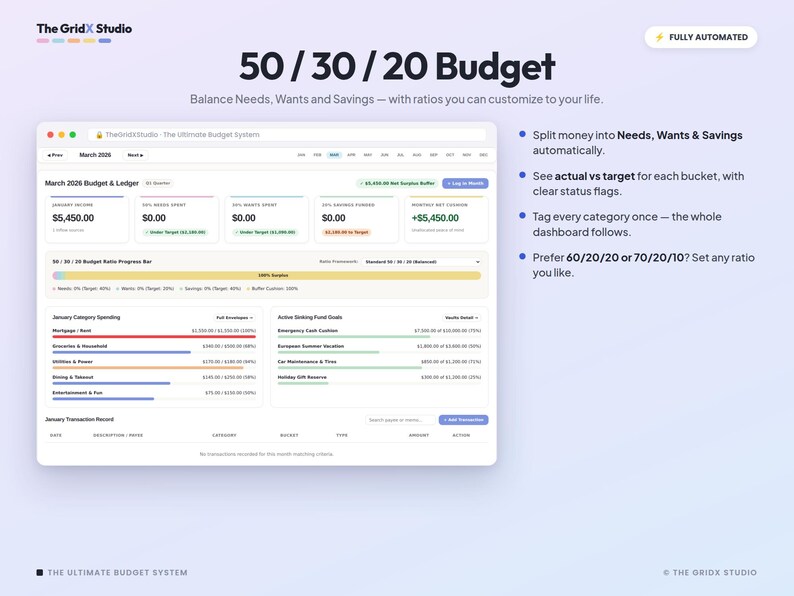The image size is (794, 596).
Task: Select the DEC month tab
Action: 484,155
